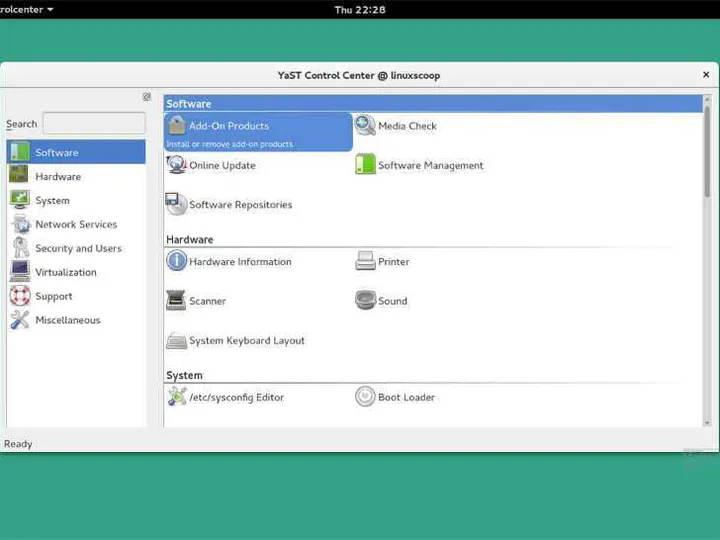Select the Virtualization category label
The image size is (720, 540).
(x=66, y=272)
